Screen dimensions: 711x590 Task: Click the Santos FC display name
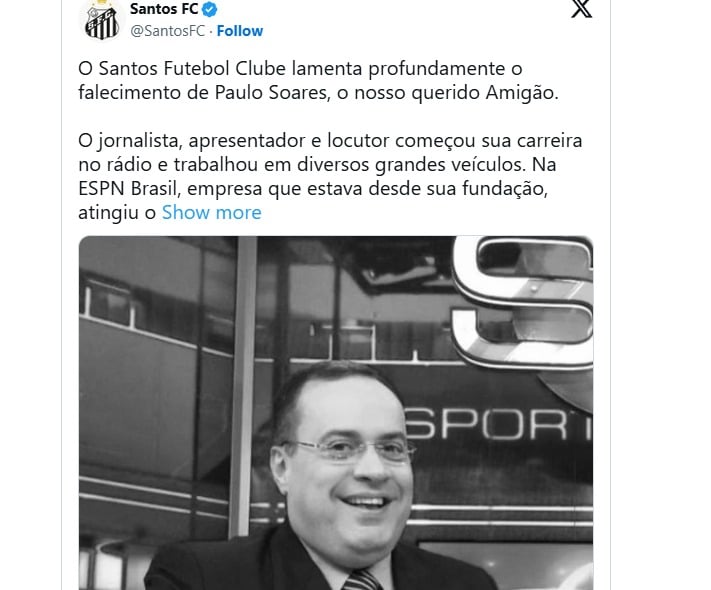[164, 8]
